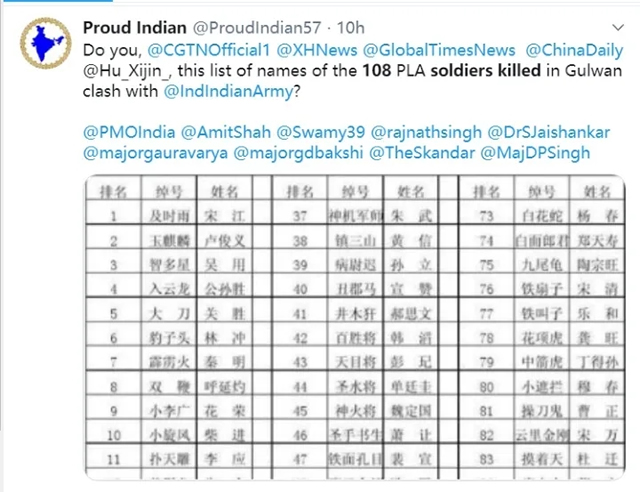Screen dimensions: 640x492
Task: Open the @ProudIndian57 handle link
Action: [x=257, y=28]
